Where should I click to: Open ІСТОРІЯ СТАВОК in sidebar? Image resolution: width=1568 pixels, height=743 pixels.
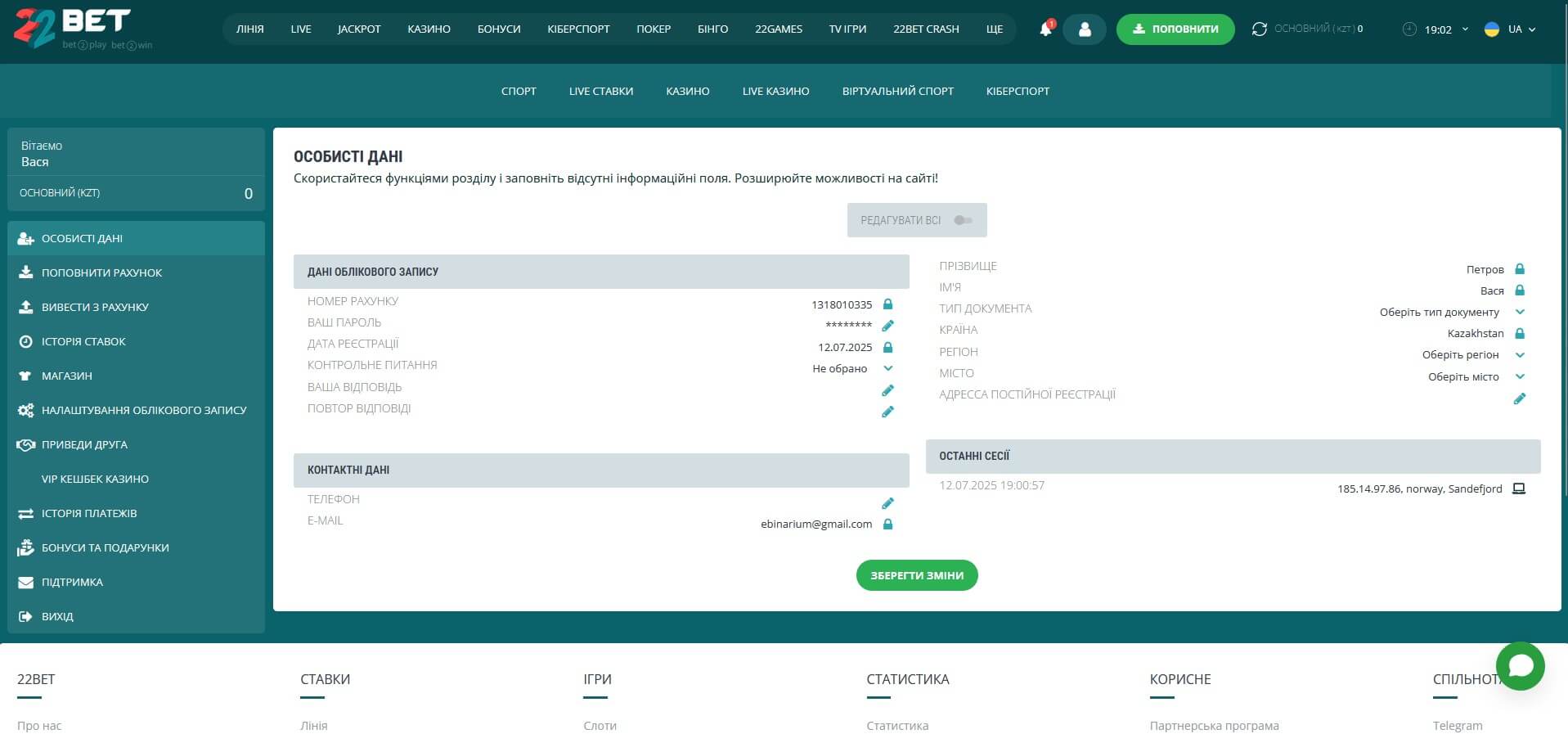coord(136,341)
